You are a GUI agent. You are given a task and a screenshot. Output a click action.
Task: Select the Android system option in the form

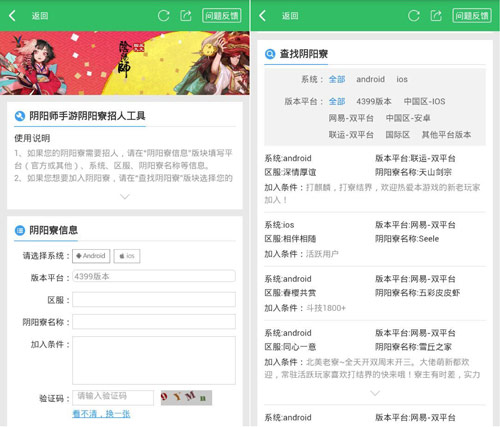[91, 256]
